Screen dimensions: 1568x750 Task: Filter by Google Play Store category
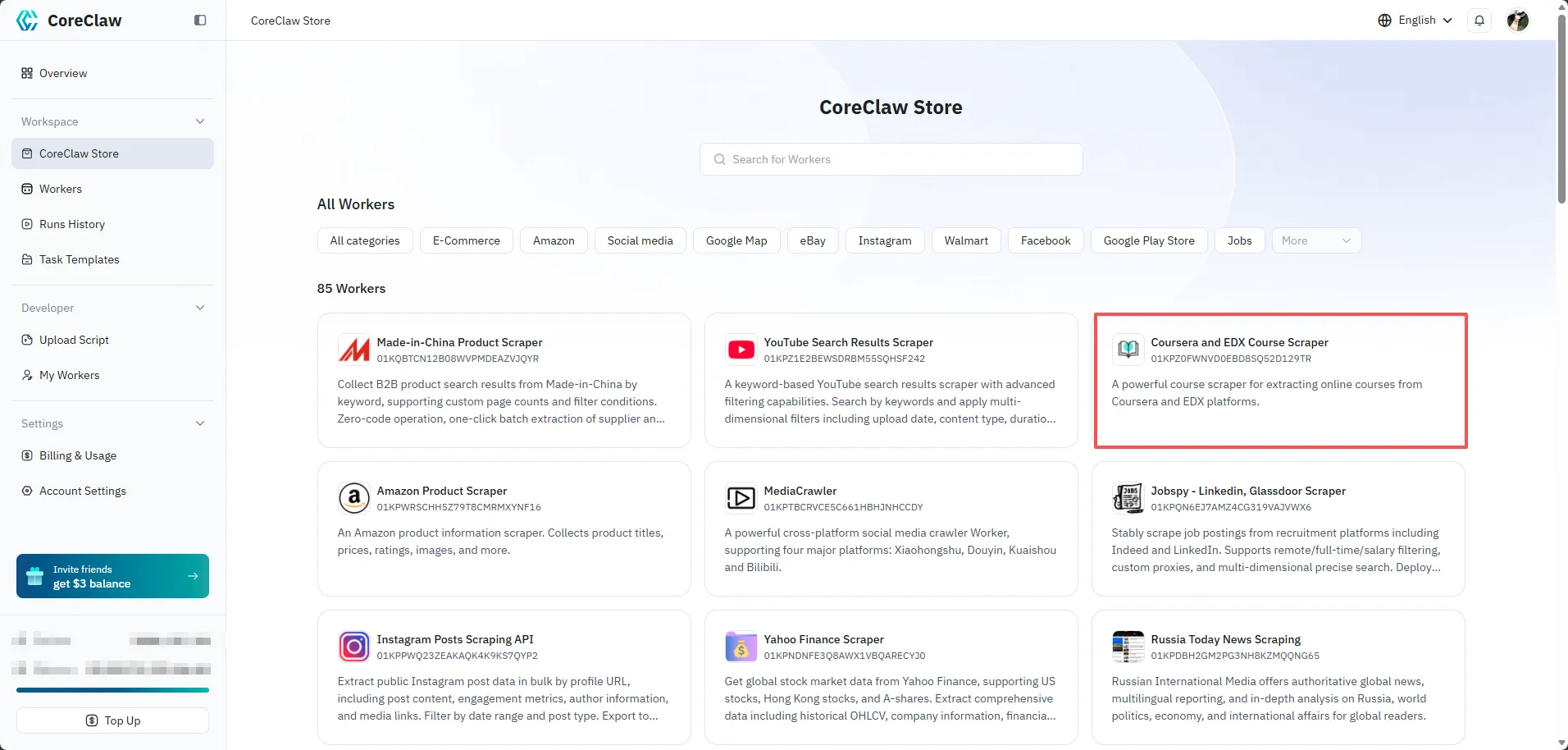[1149, 240]
